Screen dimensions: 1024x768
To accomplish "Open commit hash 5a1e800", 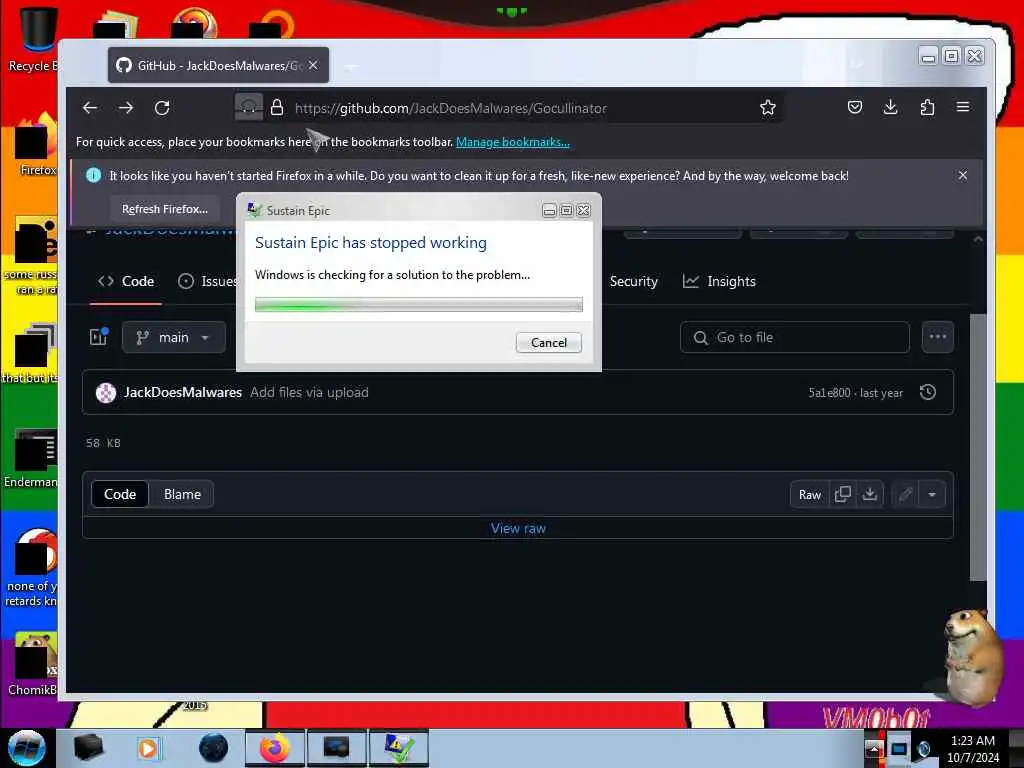I will (x=829, y=392).
